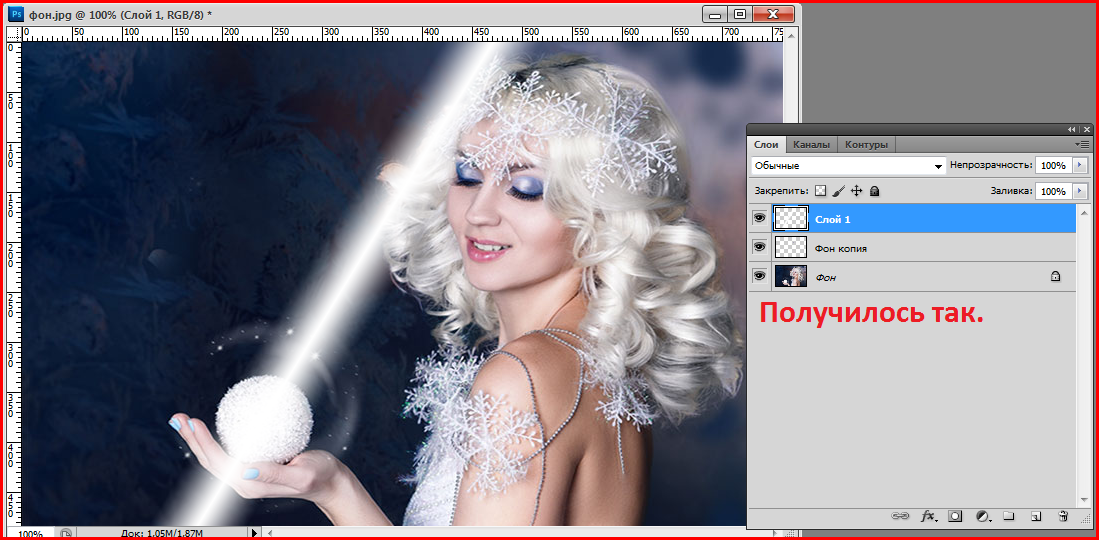Click the horizontal scrollbar left arrow of document

(271, 534)
